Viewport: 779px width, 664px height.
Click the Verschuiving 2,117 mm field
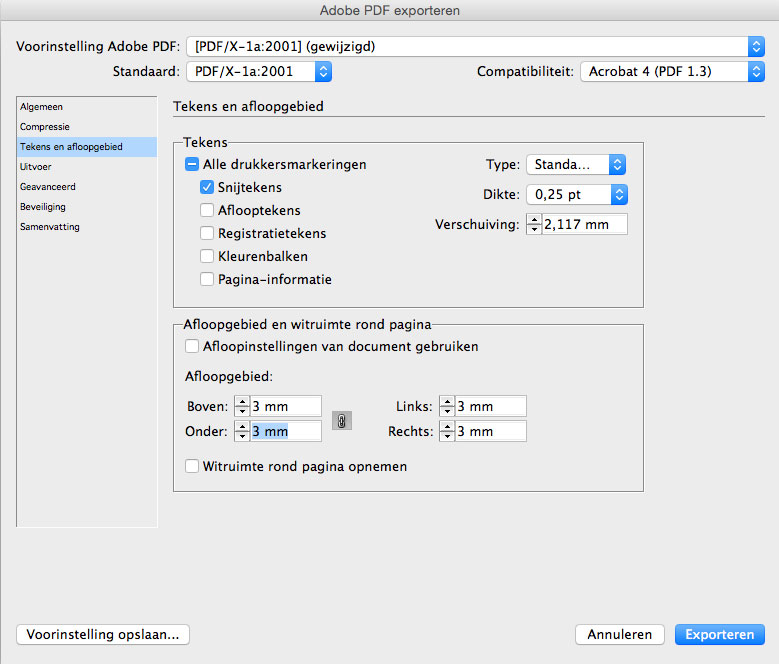coord(584,224)
